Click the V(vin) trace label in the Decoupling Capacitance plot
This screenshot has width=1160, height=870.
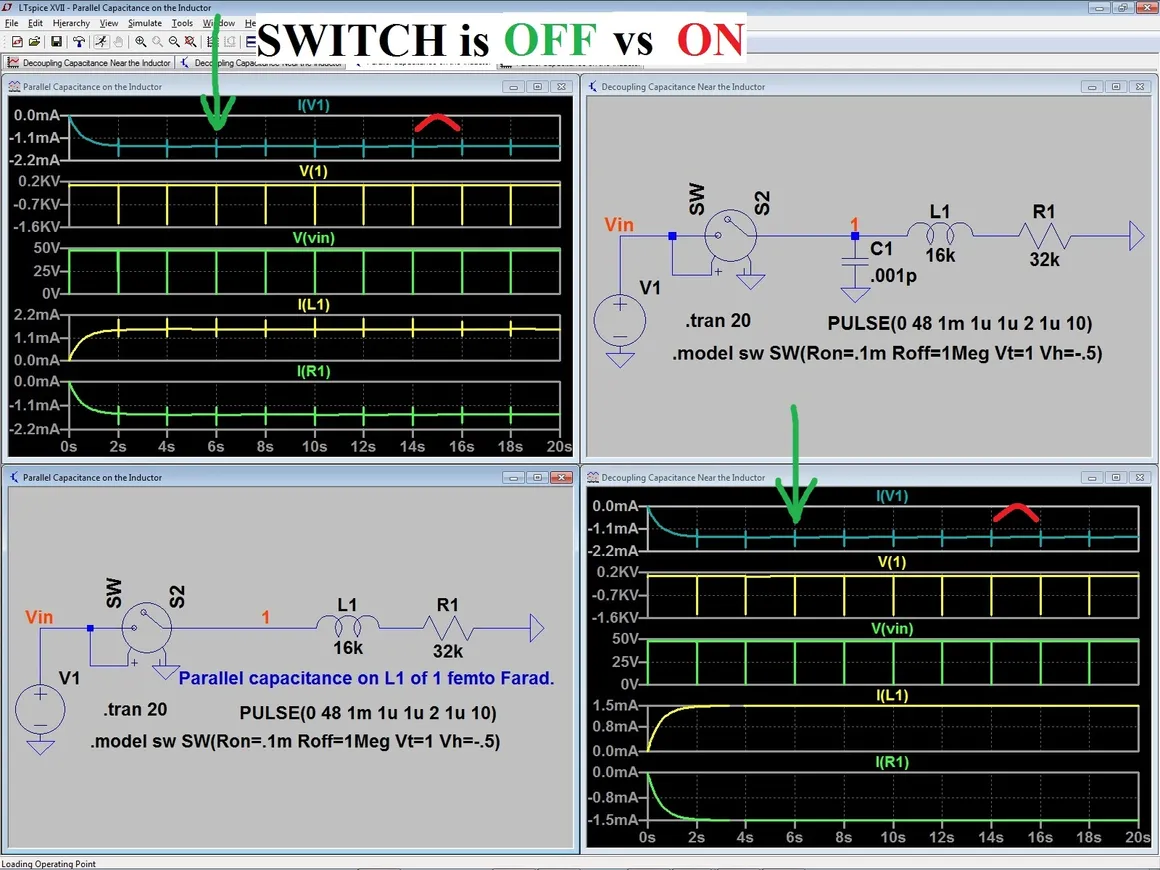click(x=893, y=628)
